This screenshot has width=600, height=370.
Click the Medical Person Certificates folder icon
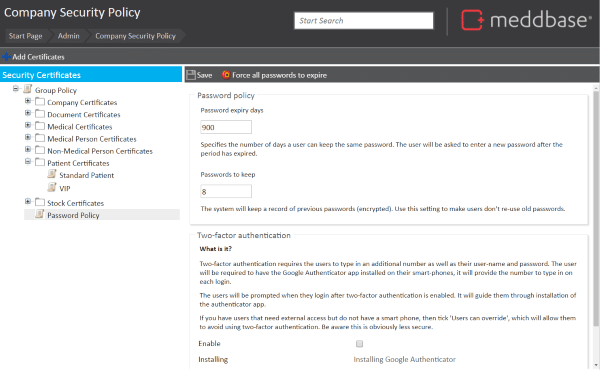(40, 138)
